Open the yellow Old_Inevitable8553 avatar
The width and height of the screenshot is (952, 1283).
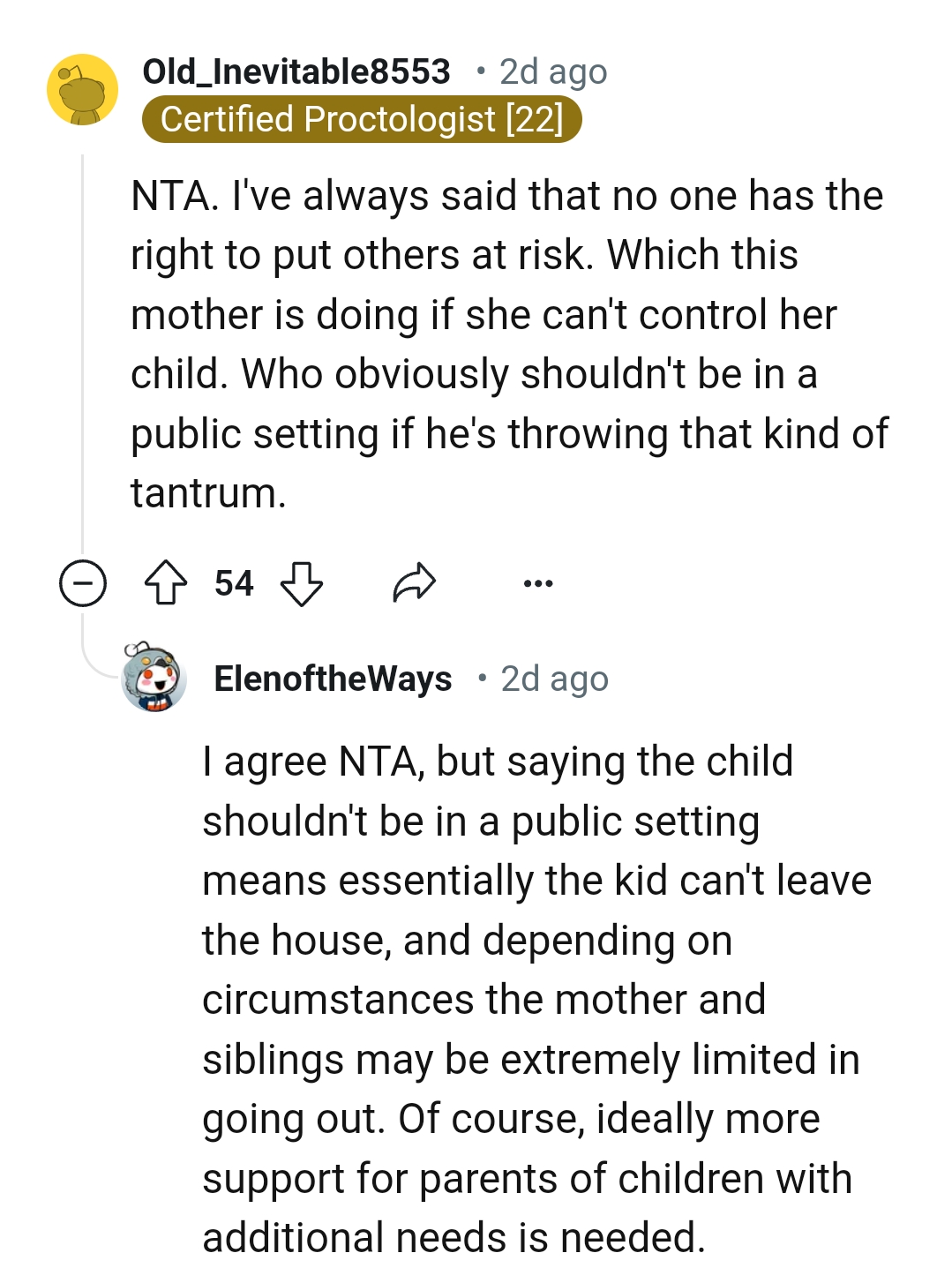click(82, 89)
